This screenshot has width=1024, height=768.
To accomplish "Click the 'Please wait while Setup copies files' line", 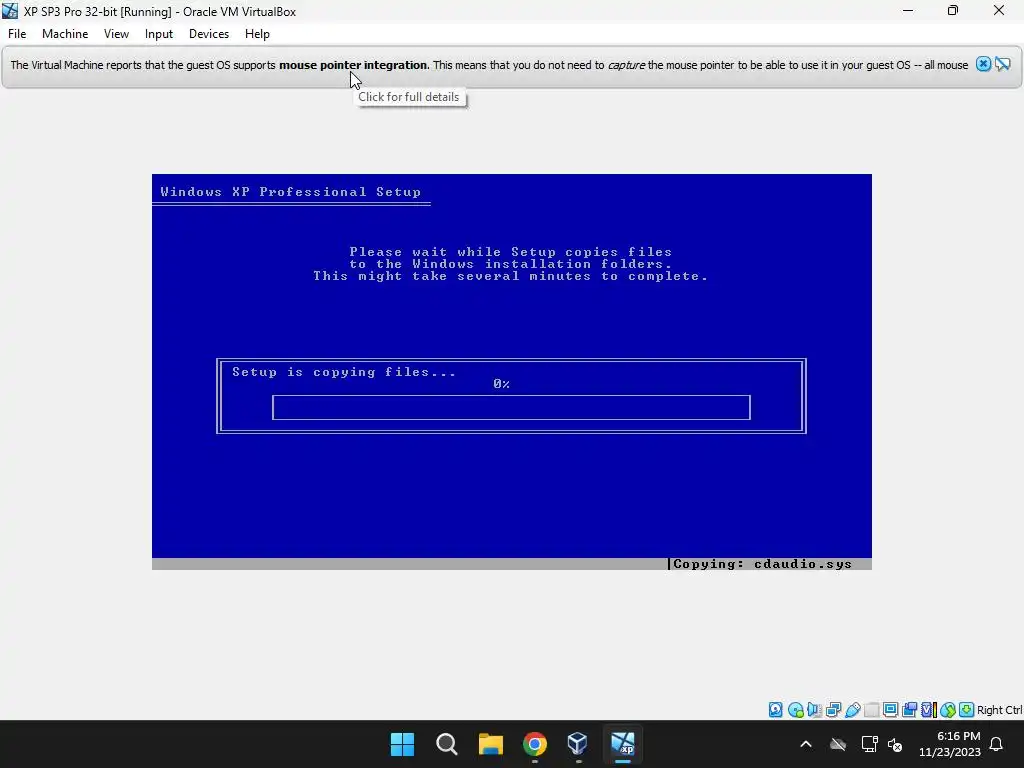I will tap(511, 252).
